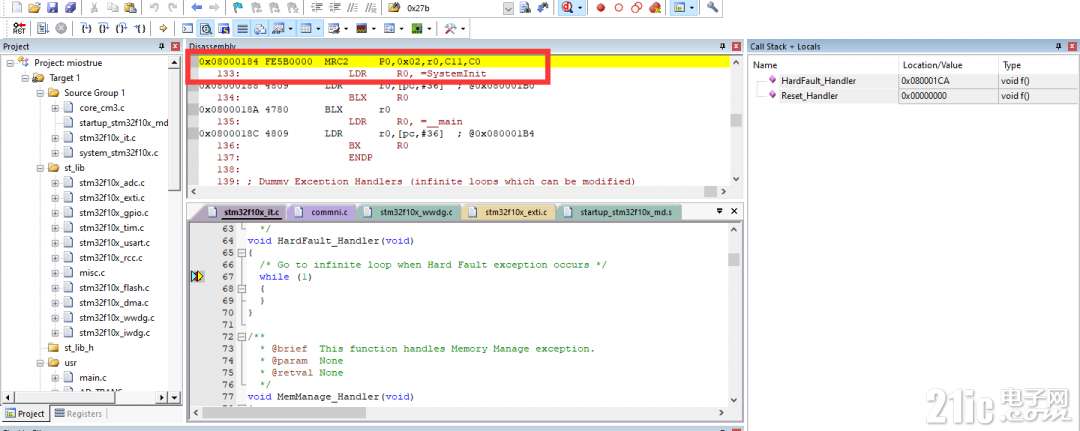Open the System Viewer dropdown arrow
Screen dimensions: 1080x431
(429, 29)
